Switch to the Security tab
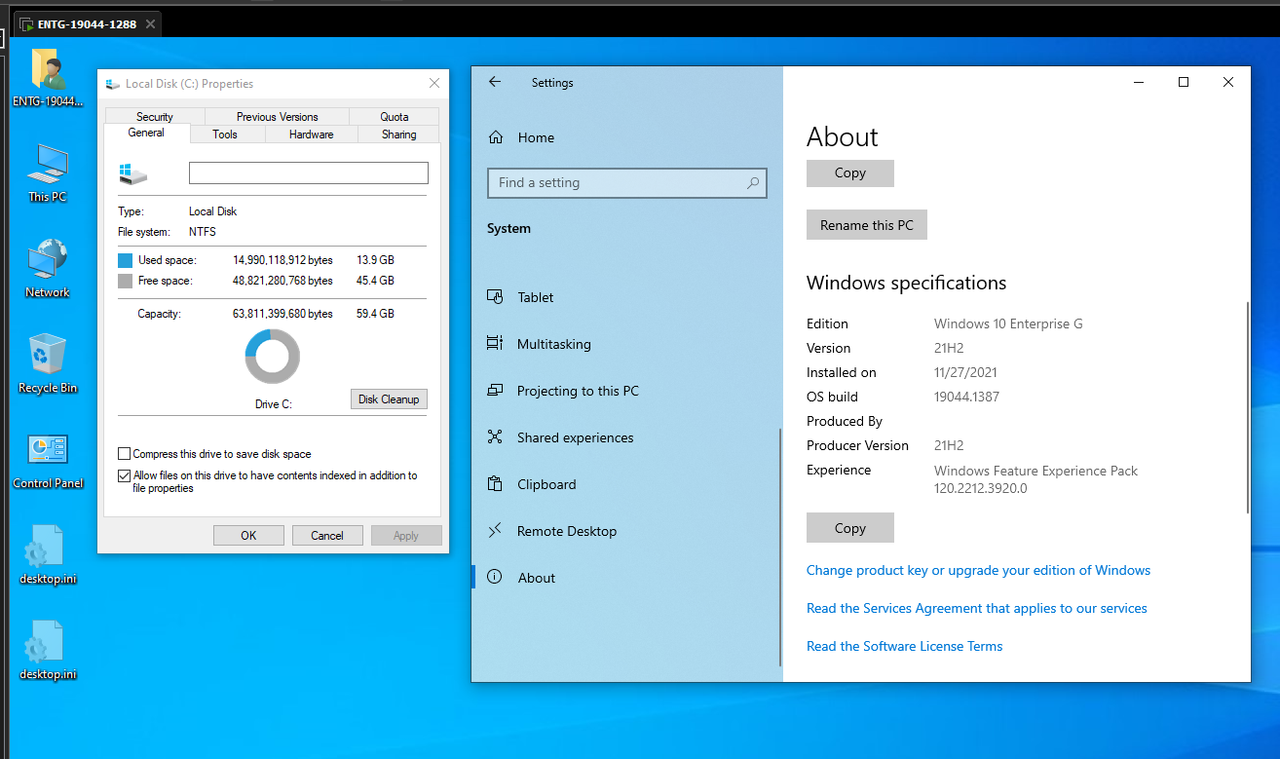 point(155,116)
